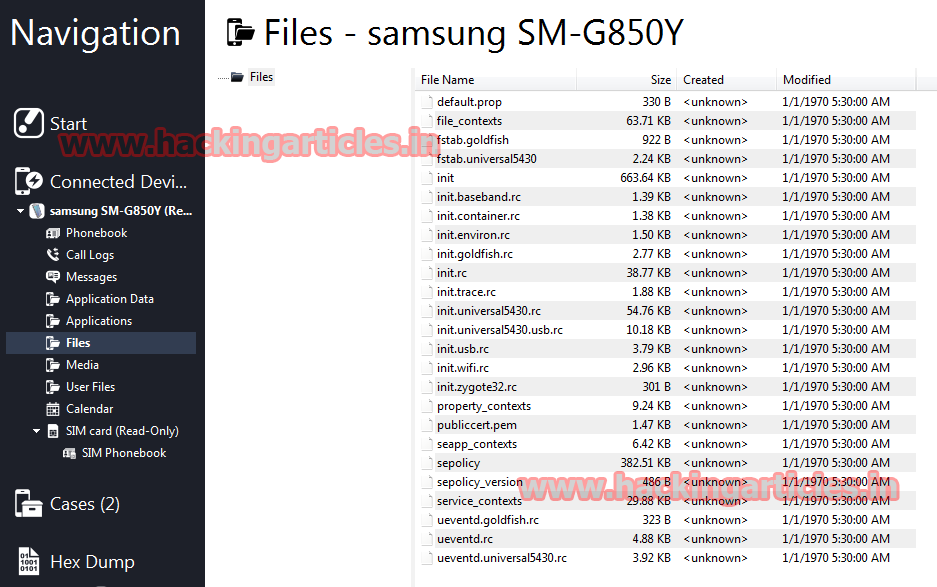Click the Phonebook icon
The height and width of the screenshot is (587, 937).
coord(53,233)
